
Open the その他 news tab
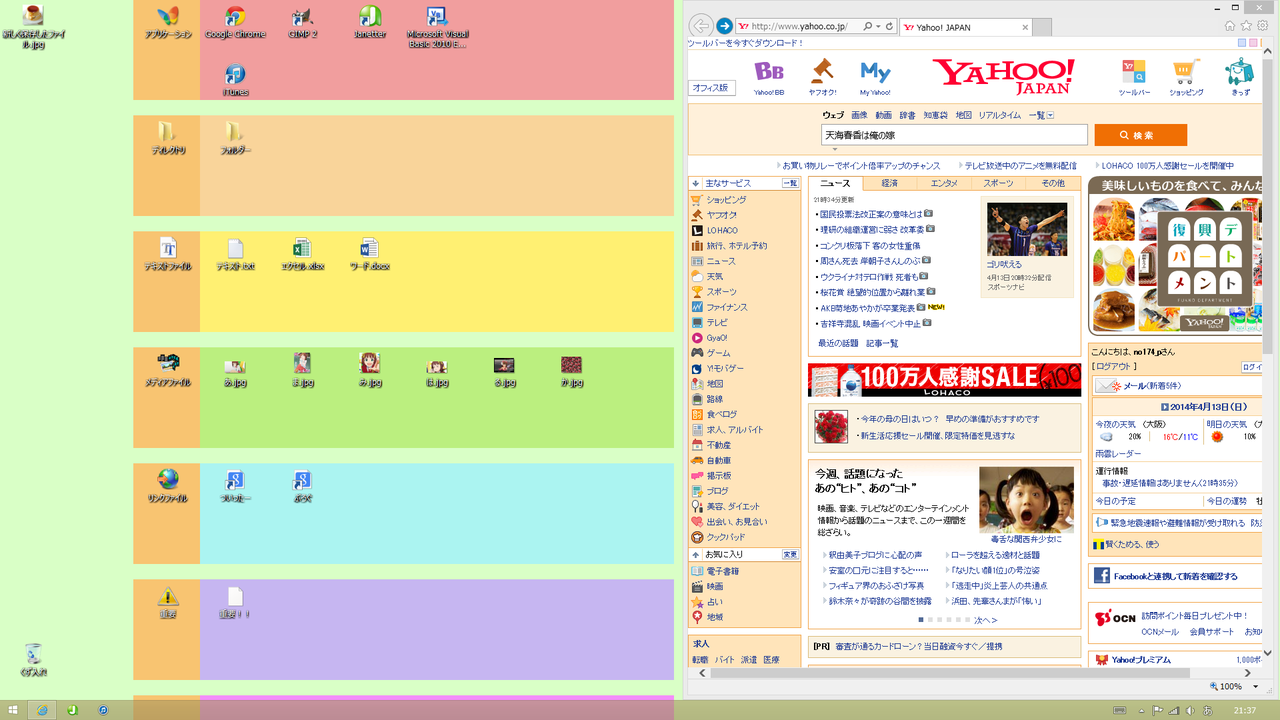pos(1053,183)
